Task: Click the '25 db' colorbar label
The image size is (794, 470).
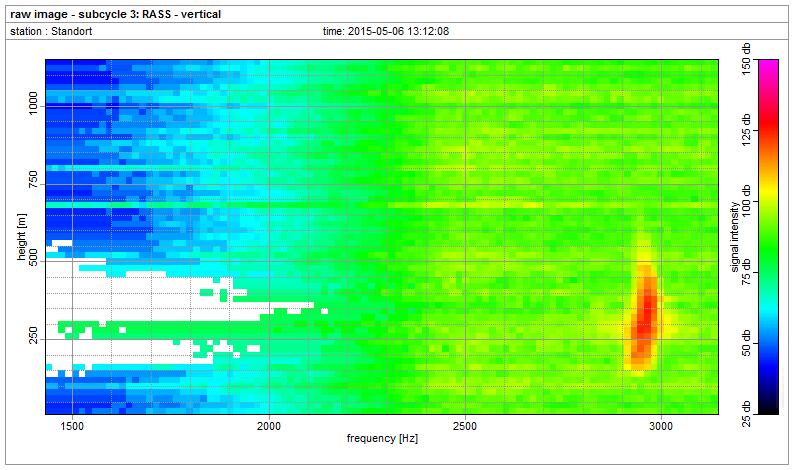Action: 747,400
